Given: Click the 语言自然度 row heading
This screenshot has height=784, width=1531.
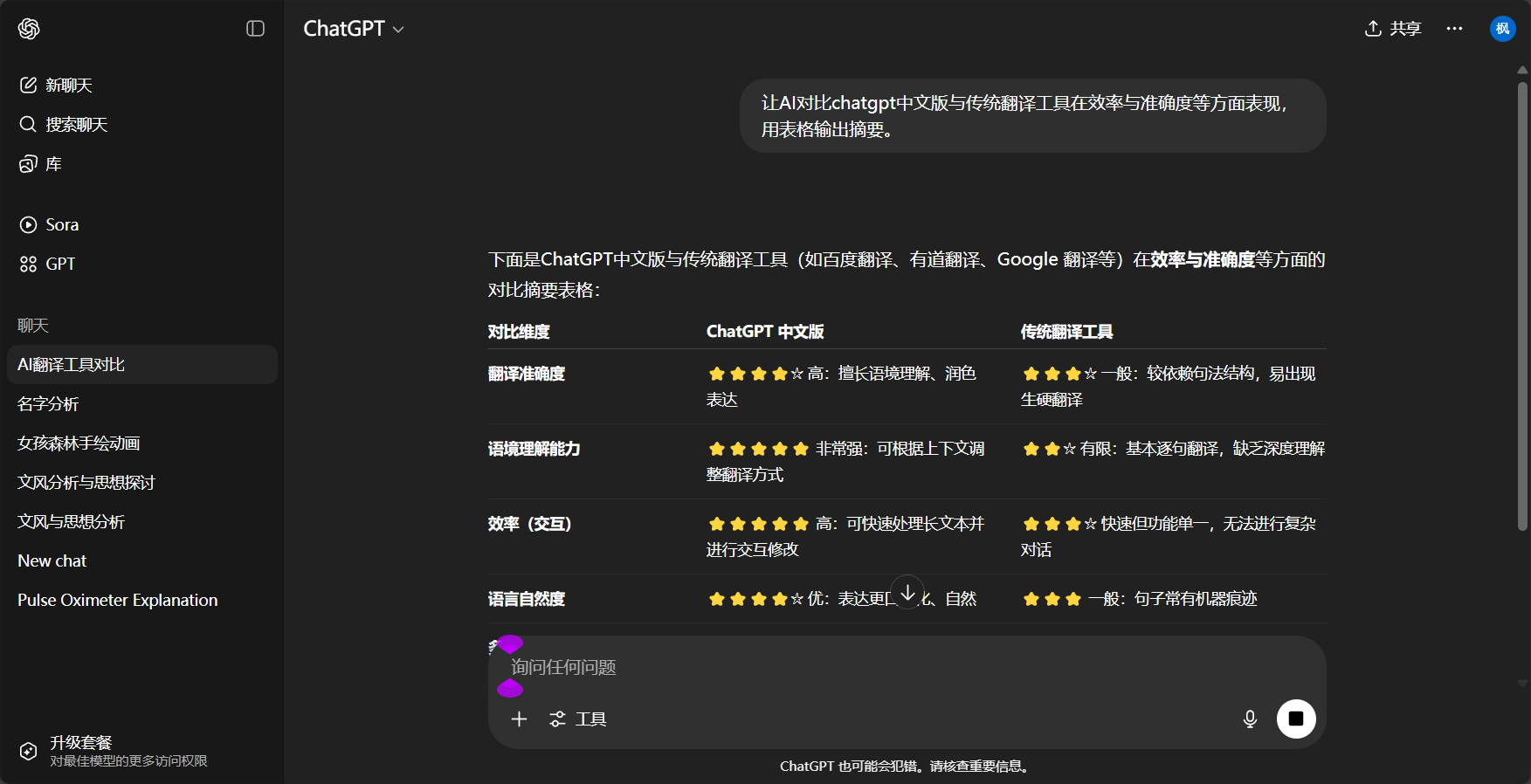Looking at the screenshot, I should 527,599.
